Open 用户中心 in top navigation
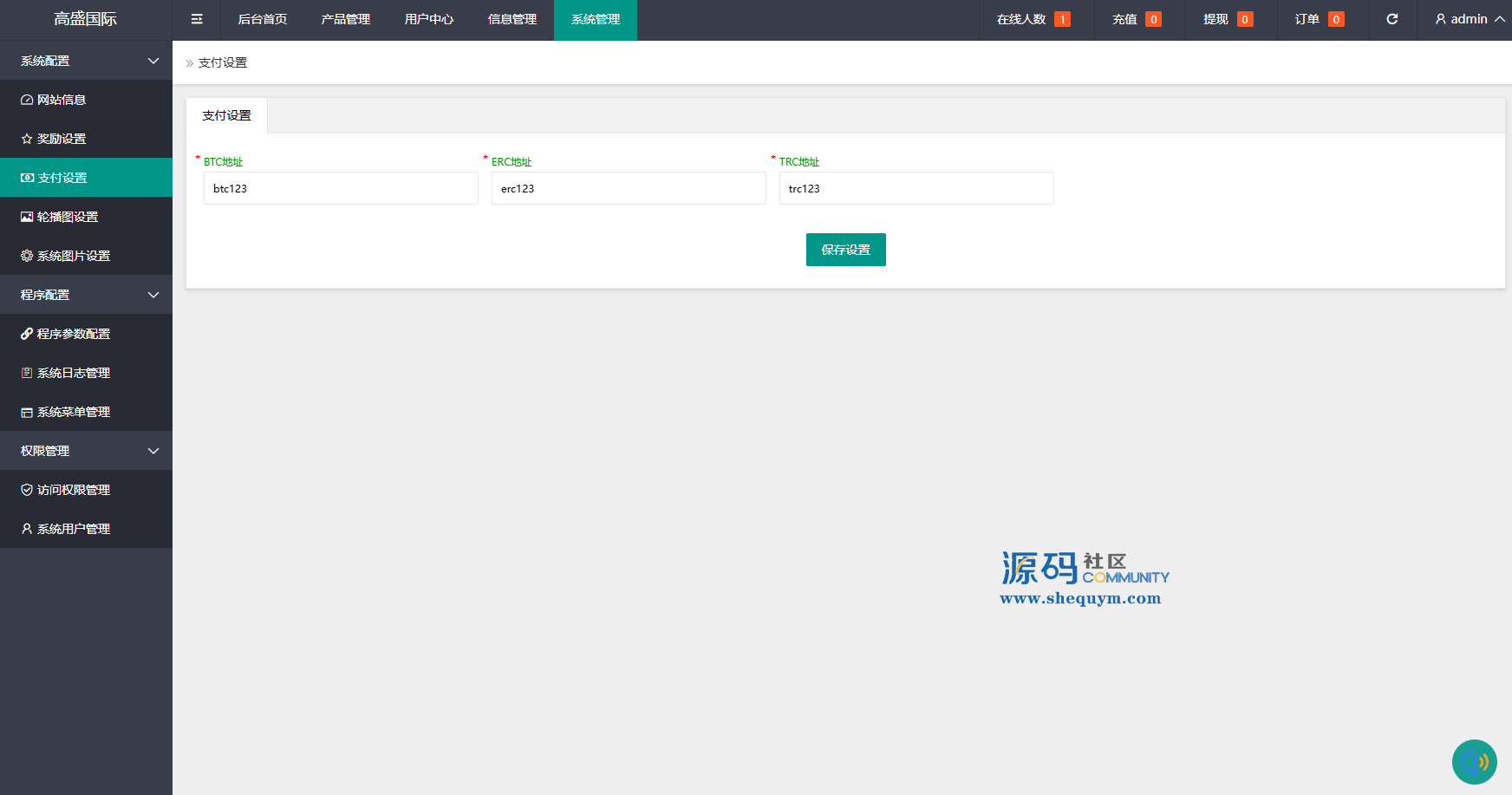Image resolution: width=1512 pixels, height=795 pixels. tap(428, 19)
